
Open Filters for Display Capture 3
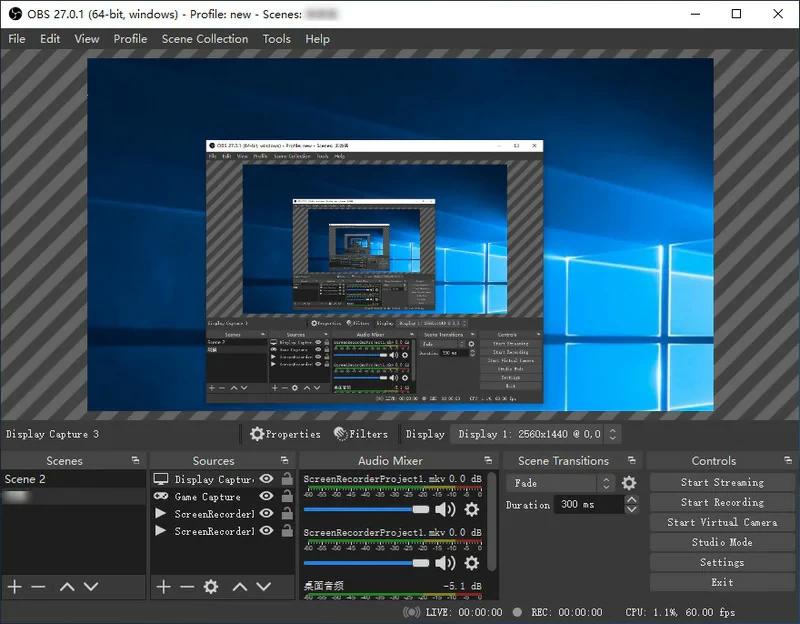point(362,434)
